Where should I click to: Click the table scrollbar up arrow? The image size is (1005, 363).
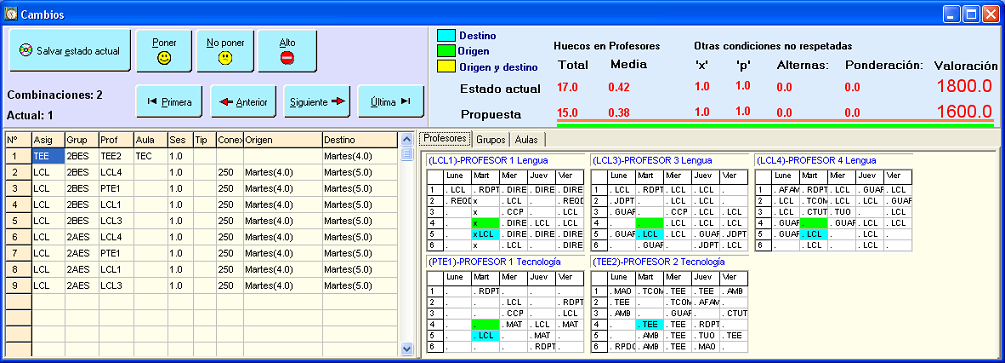click(x=407, y=140)
